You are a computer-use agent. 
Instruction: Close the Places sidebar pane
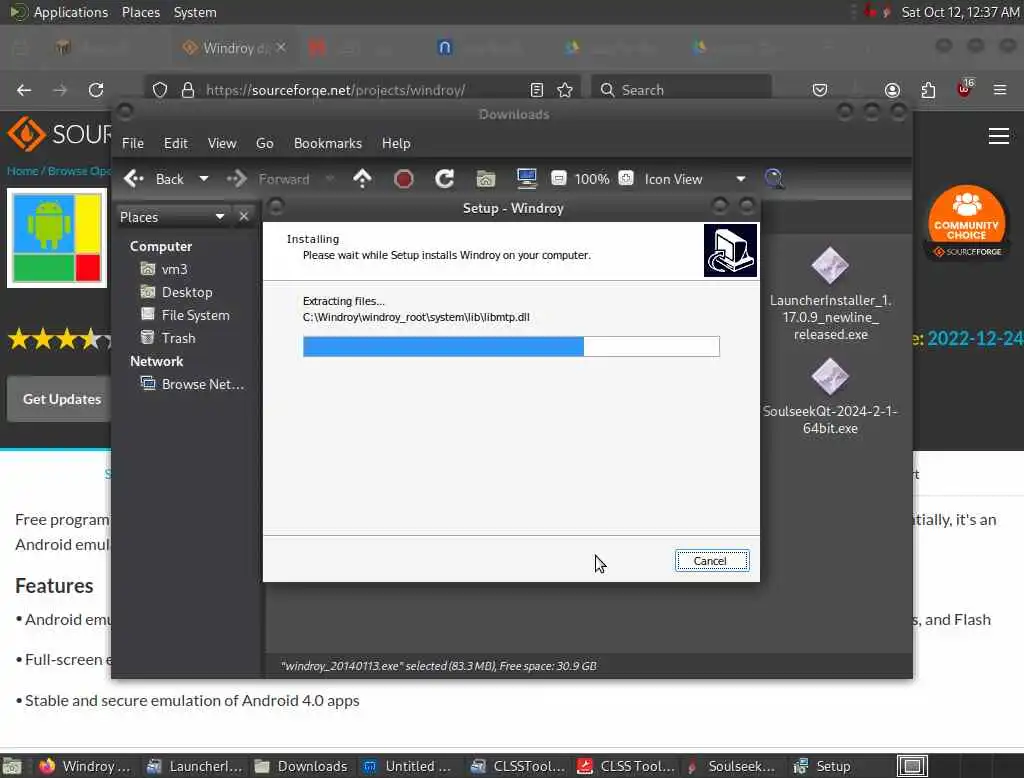[244, 216]
